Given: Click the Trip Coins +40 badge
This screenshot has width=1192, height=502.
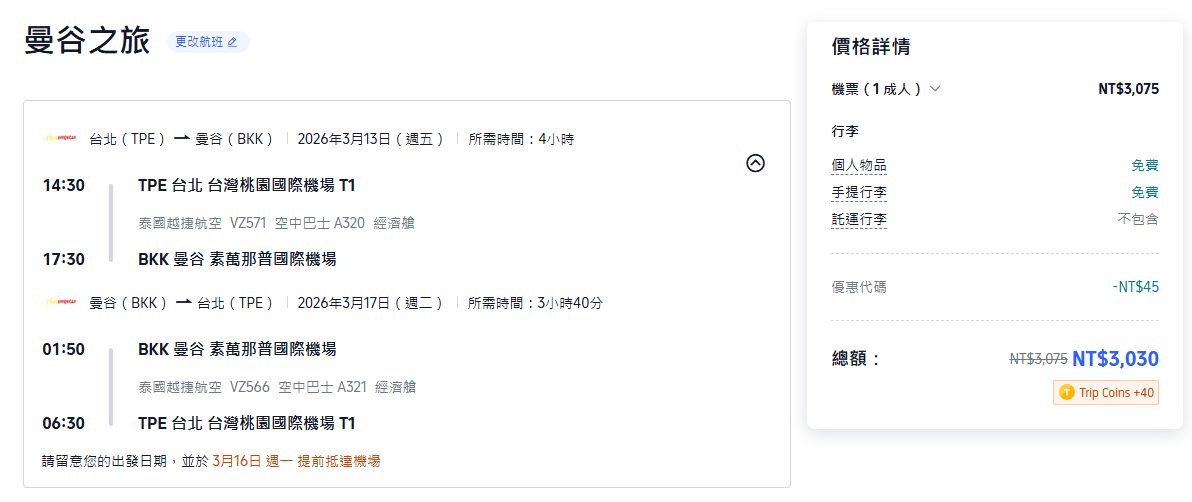Looking at the screenshot, I should (1105, 393).
